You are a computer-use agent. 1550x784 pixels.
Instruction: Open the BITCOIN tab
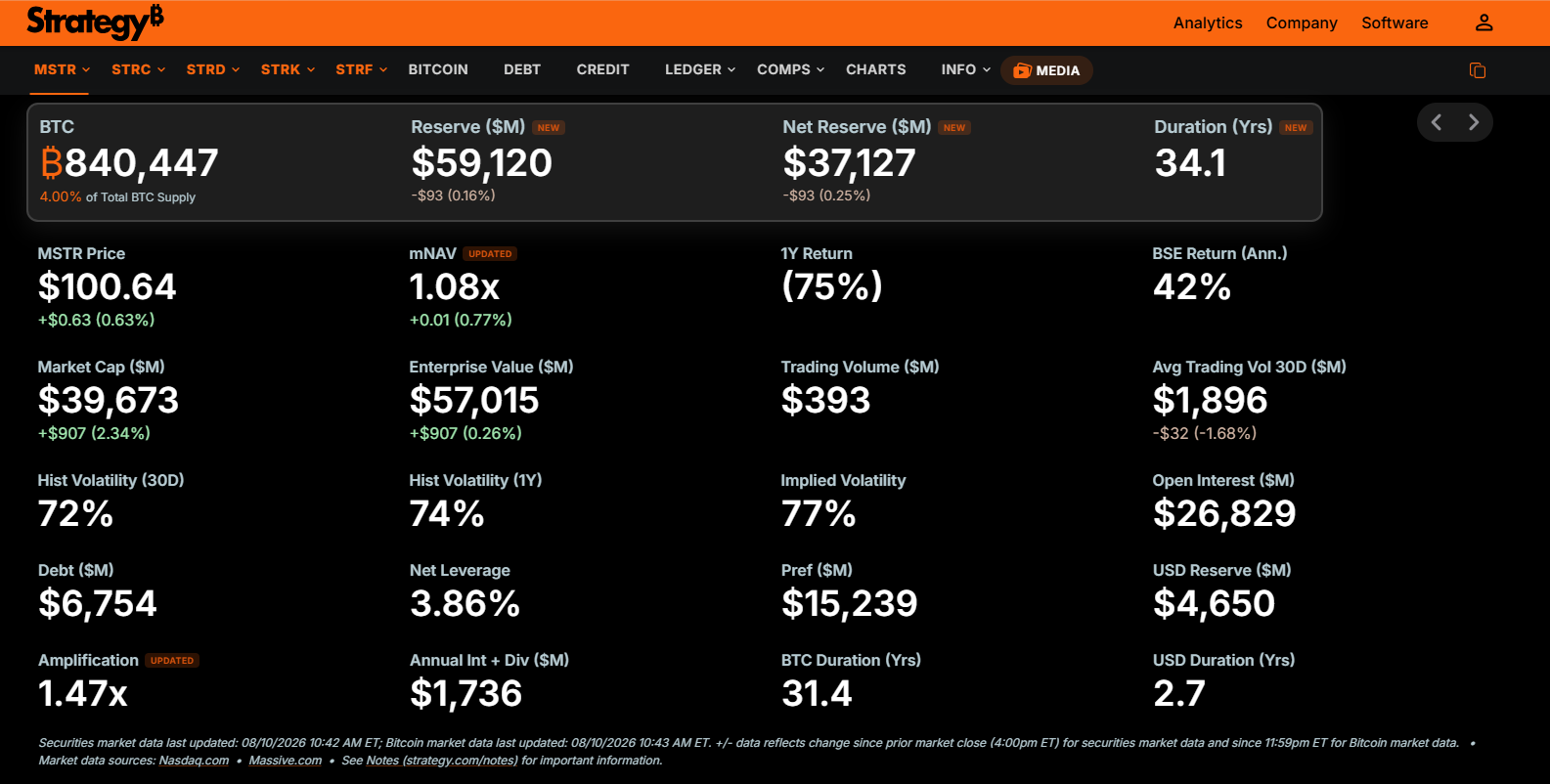(x=438, y=69)
